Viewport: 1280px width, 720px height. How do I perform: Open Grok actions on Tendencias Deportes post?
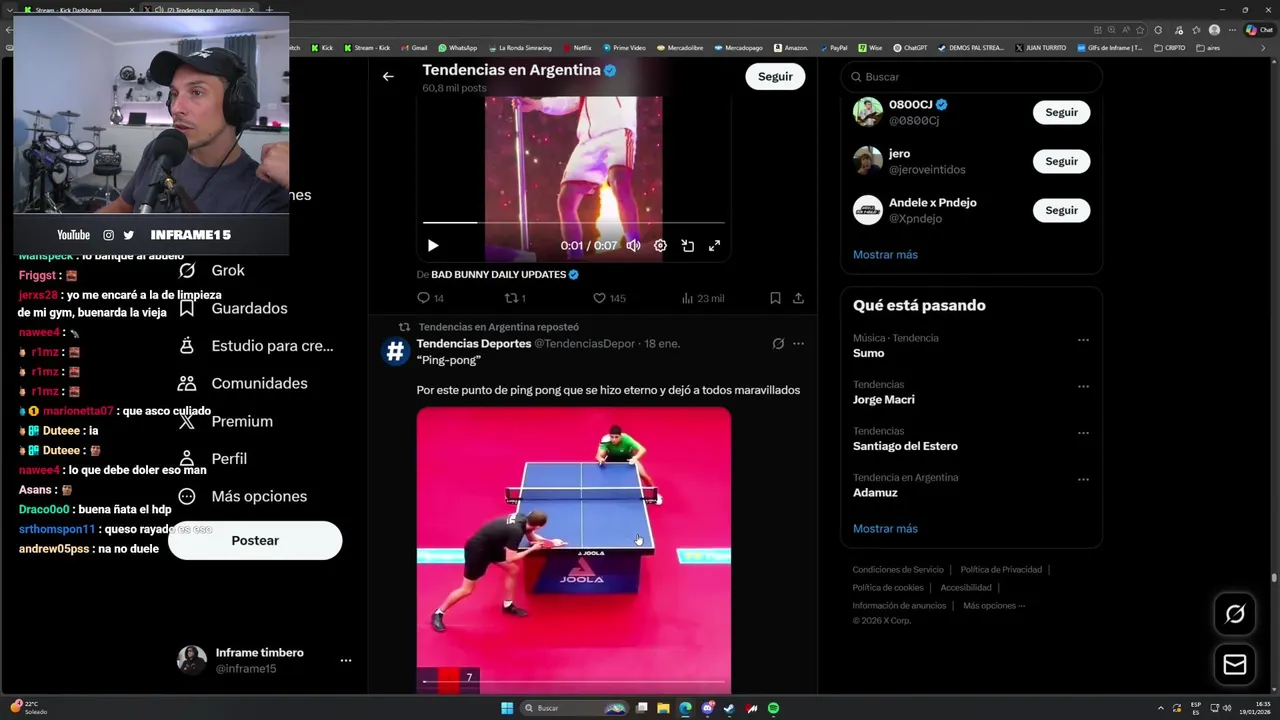coord(778,343)
